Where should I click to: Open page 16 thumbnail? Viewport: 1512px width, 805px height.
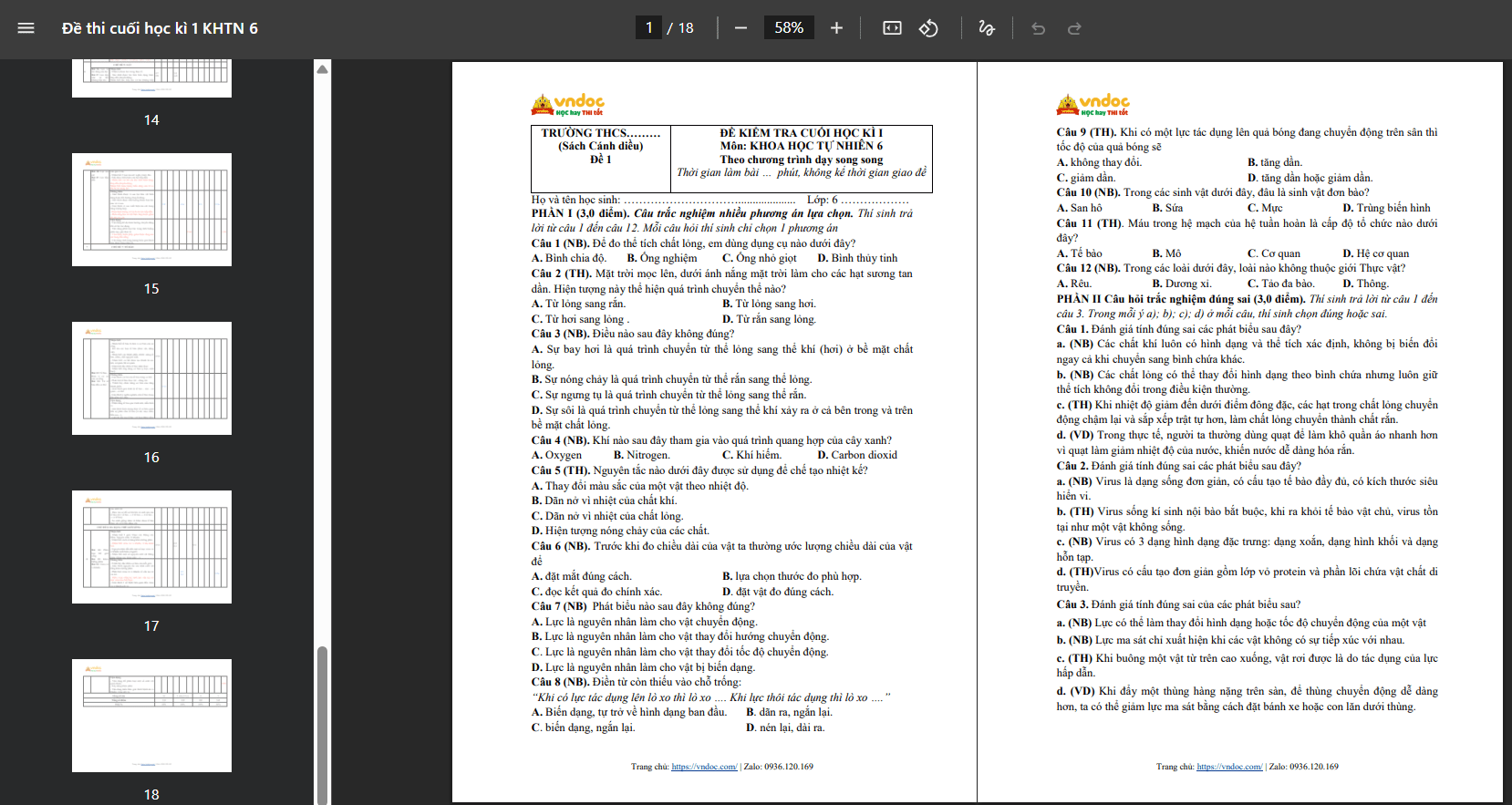click(151, 378)
